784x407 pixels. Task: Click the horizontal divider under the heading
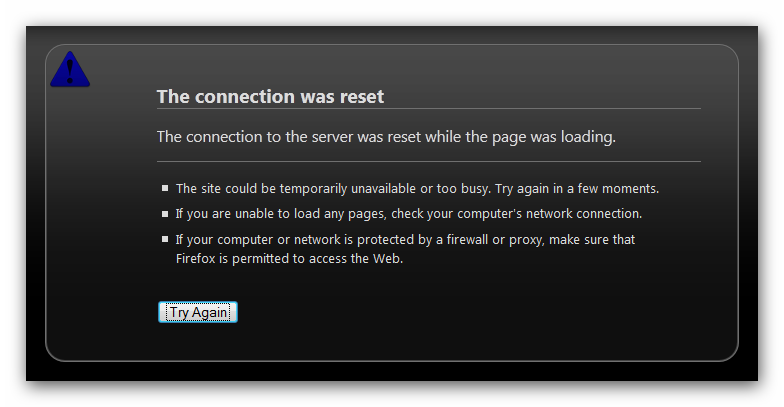(x=428, y=108)
